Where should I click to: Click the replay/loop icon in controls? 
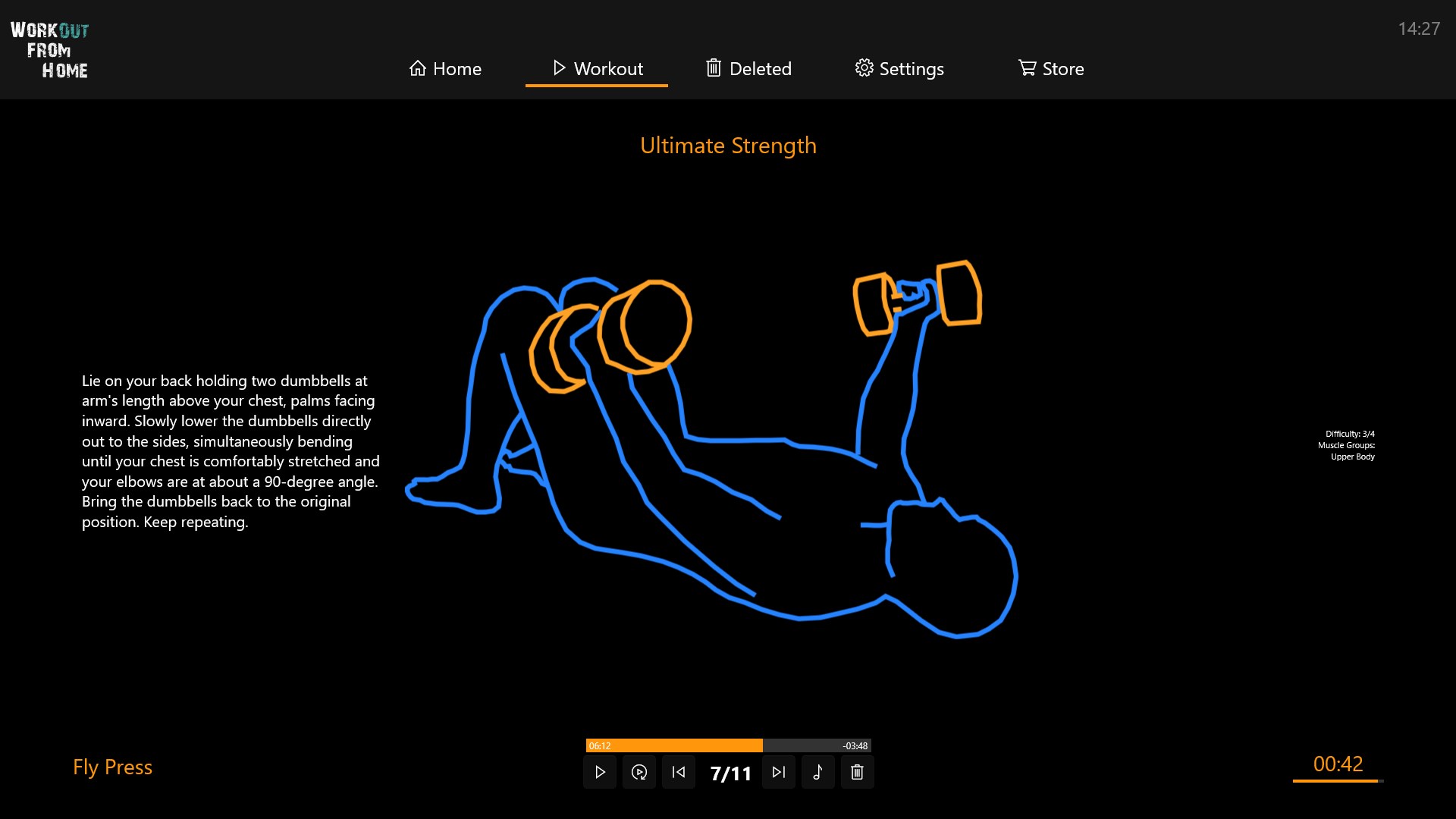[x=639, y=771]
